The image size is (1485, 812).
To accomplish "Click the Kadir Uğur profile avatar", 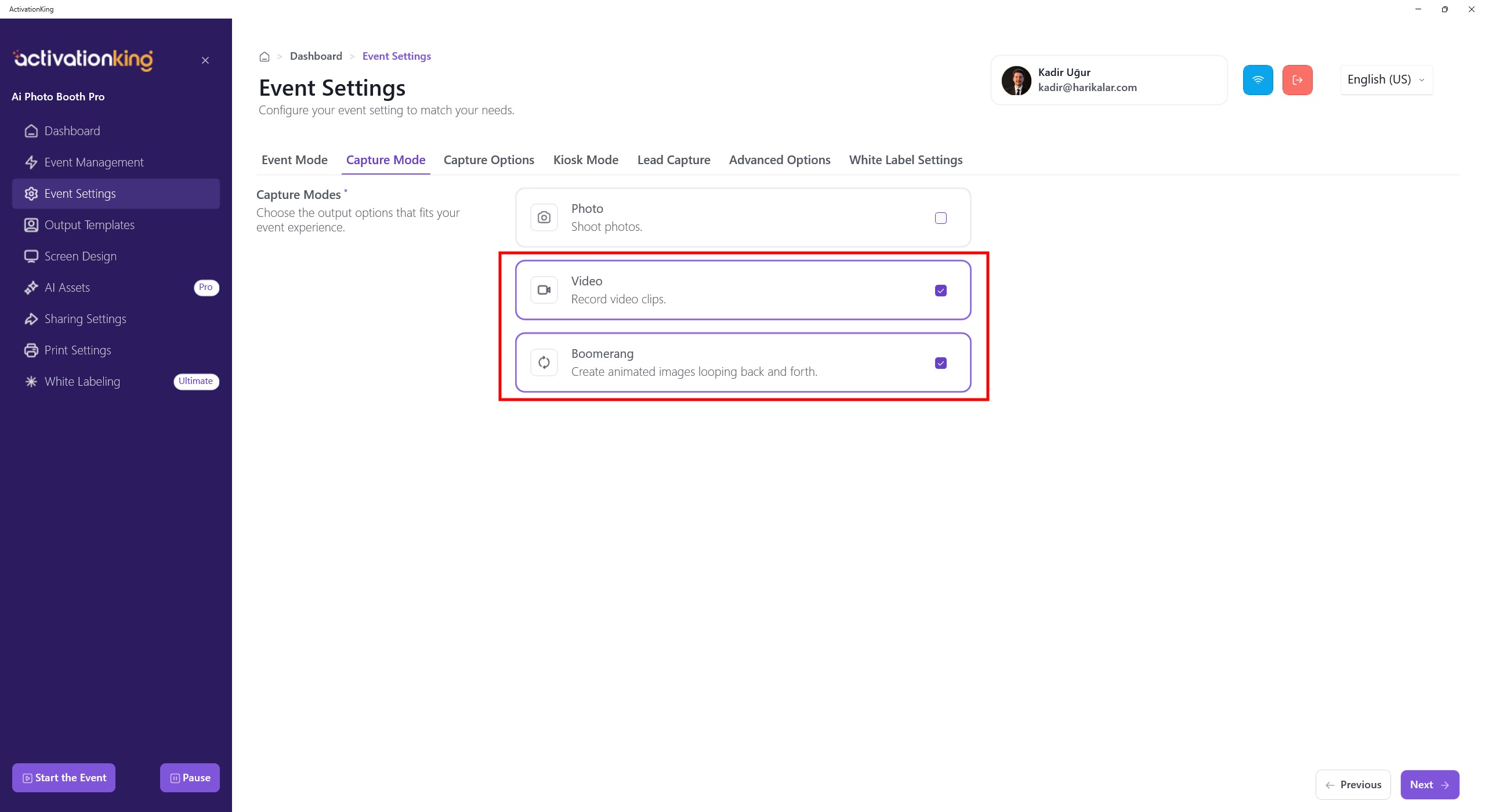I will coord(1016,80).
